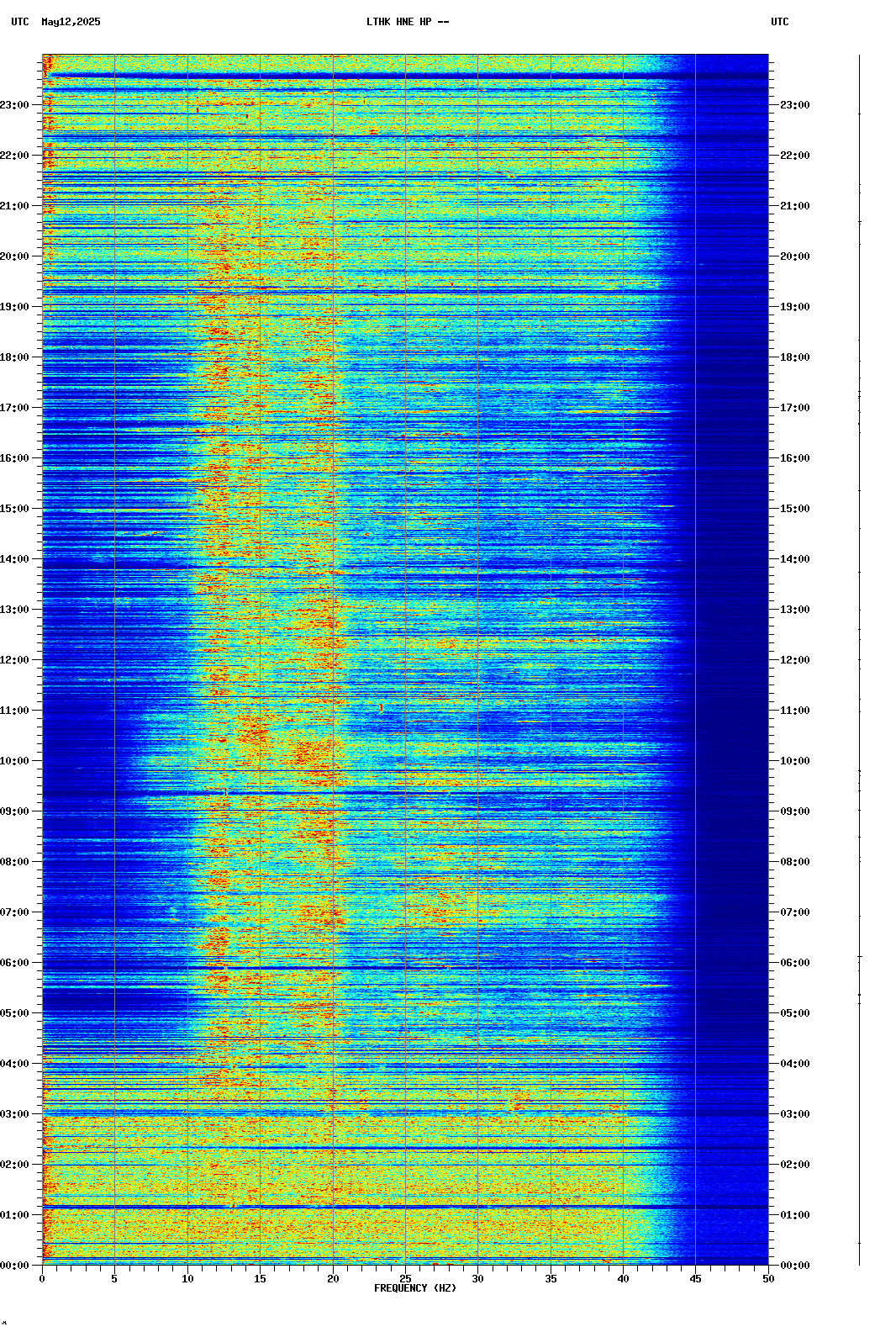This screenshot has height=1332, width=896.
Task: Select the 07:00 label on right time axis
Action: 795,912
